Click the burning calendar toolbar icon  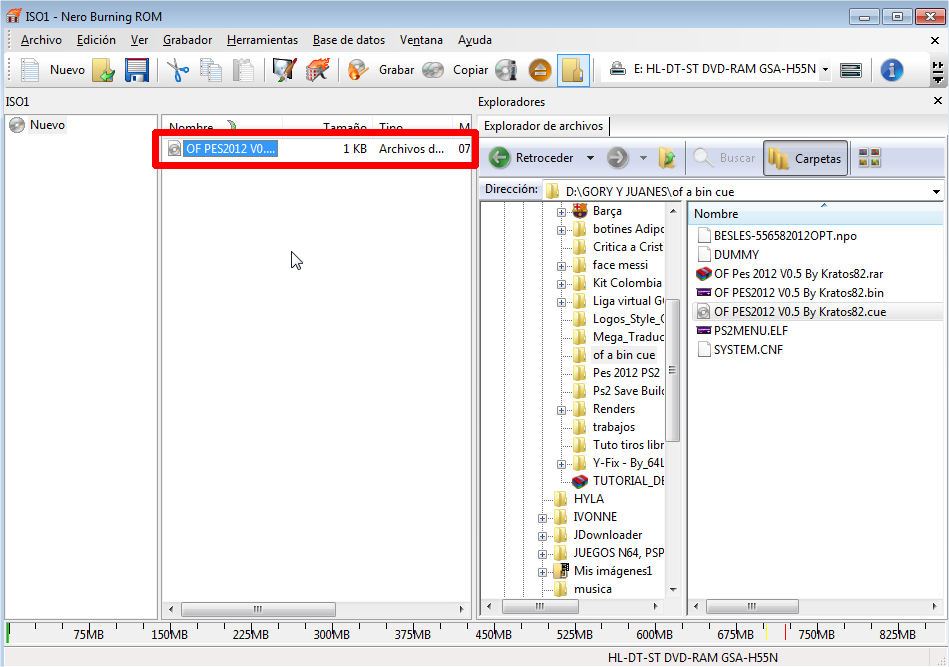pos(317,70)
